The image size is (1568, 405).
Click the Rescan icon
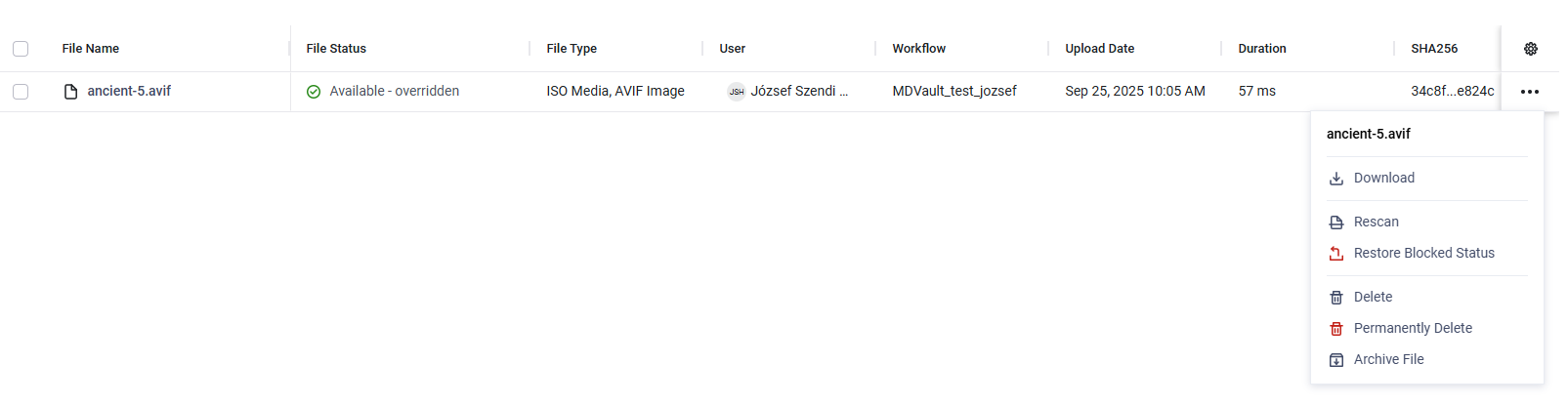(x=1336, y=223)
